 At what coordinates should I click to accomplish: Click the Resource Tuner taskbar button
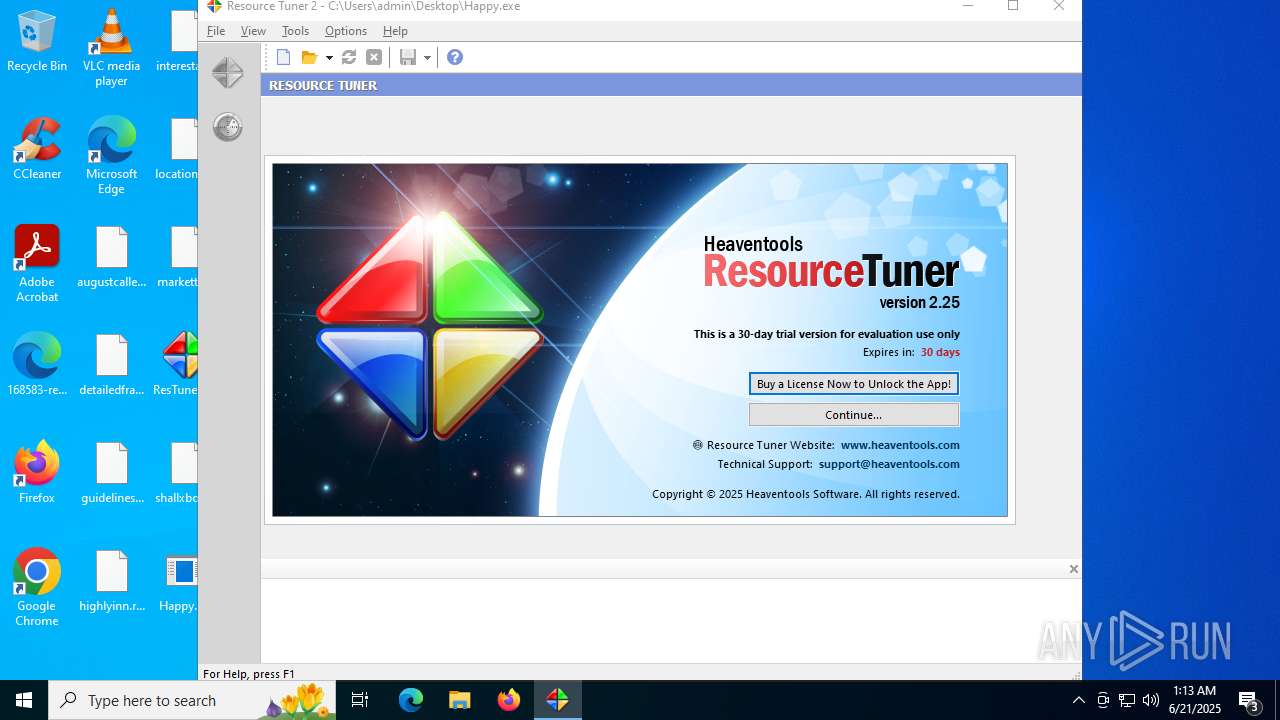(557, 700)
